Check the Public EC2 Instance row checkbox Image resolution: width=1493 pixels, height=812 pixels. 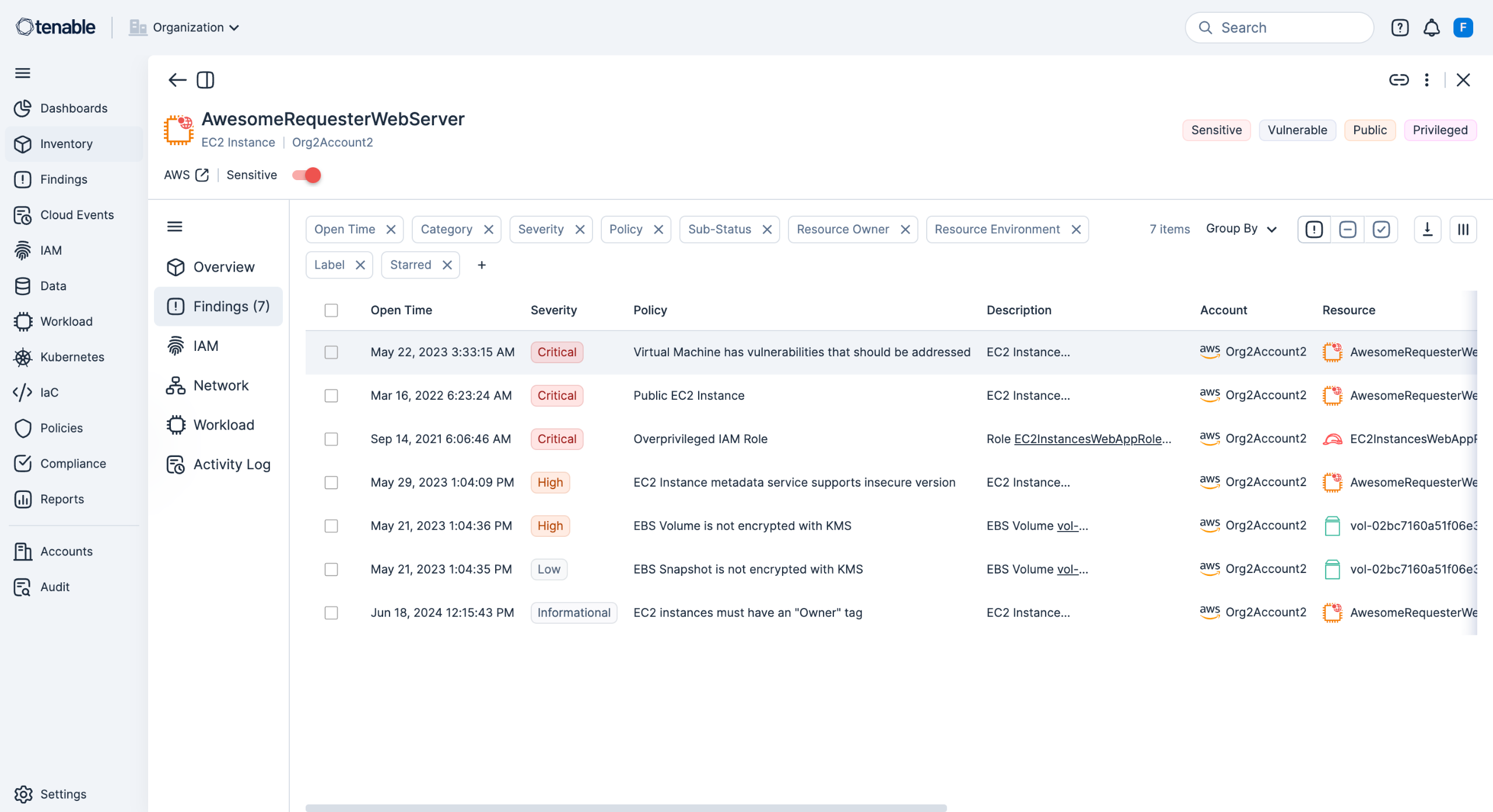331,396
